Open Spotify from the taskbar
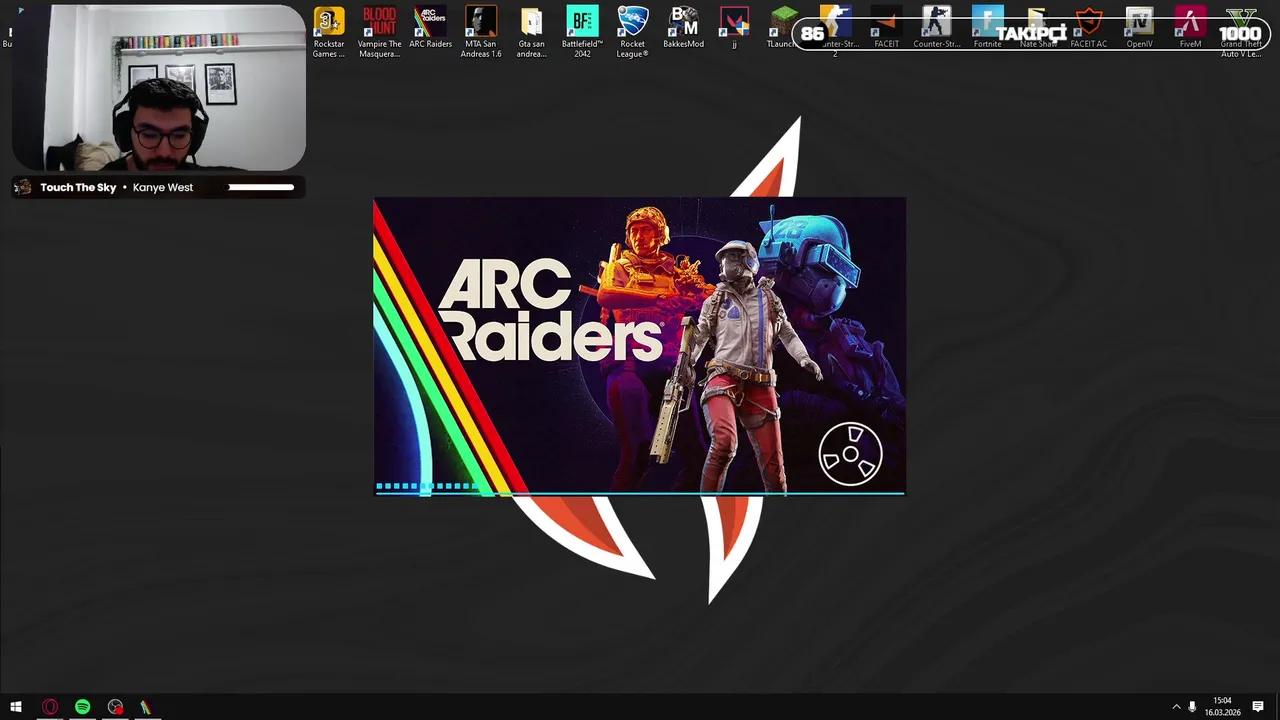Screen dimensions: 1280x720 [x=83, y=707]
